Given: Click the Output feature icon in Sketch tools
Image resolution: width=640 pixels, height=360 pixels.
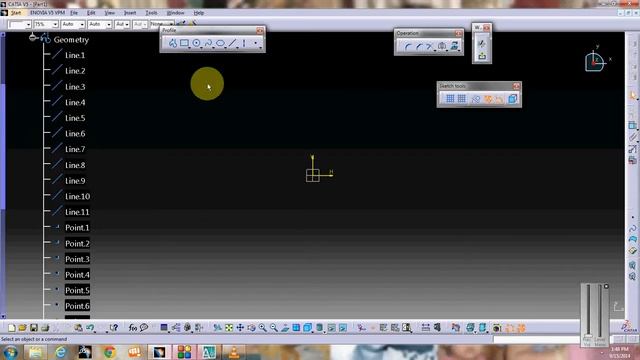Looking at the screenshot, I should coord(513,99).
